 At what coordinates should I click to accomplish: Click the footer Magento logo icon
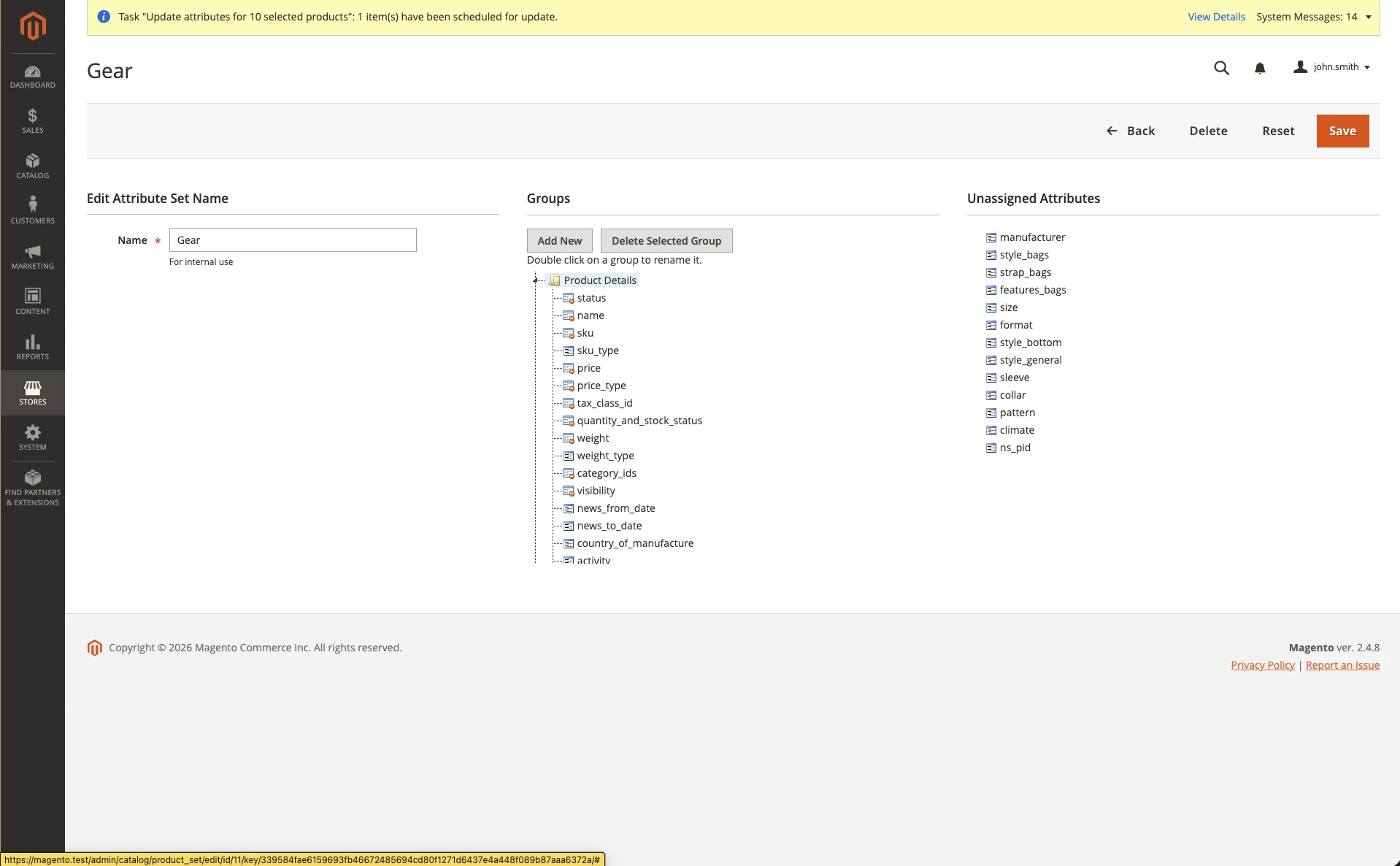[x=95, y=648]
